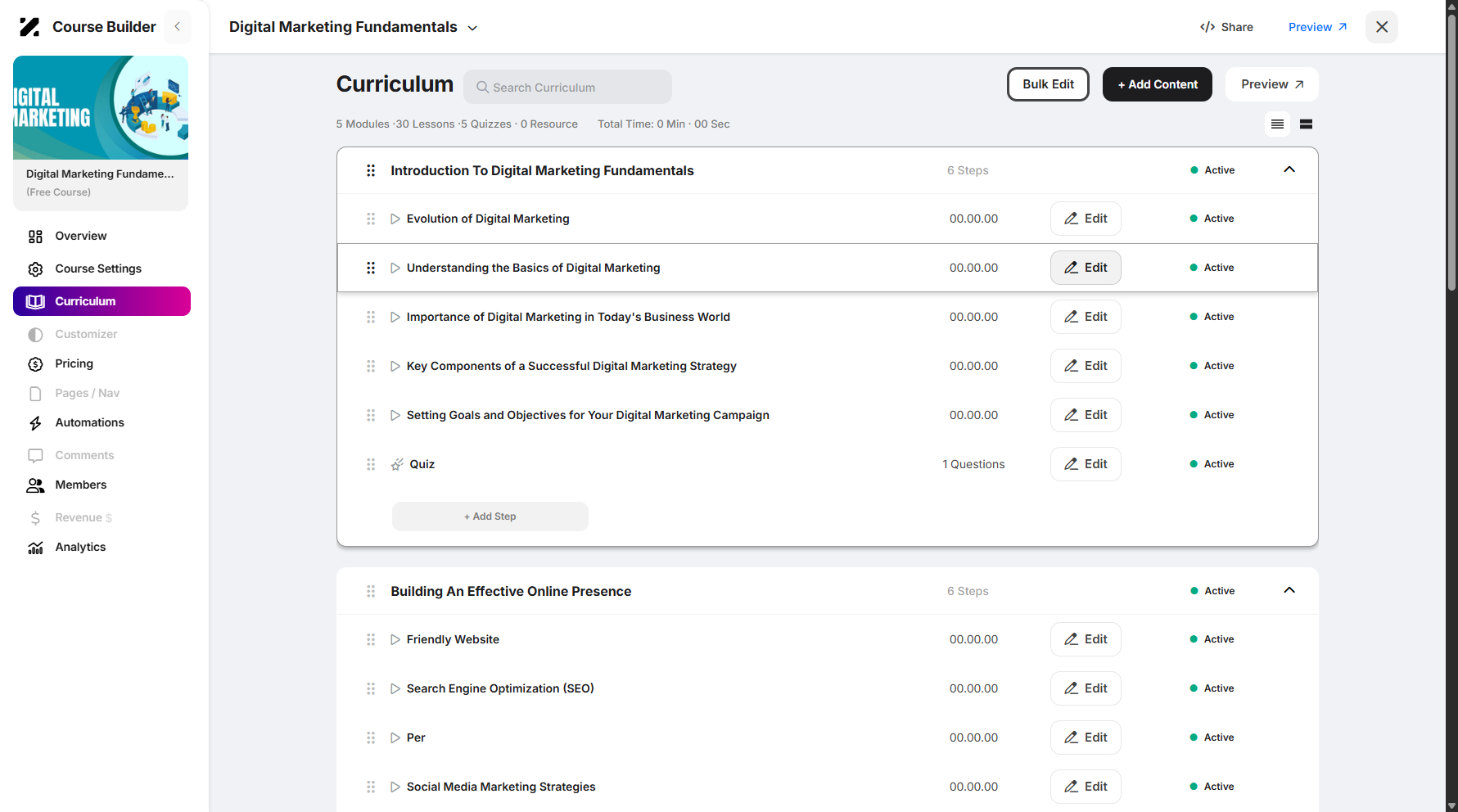
Task: Click the Members people icon
Action: coord(35,485)
